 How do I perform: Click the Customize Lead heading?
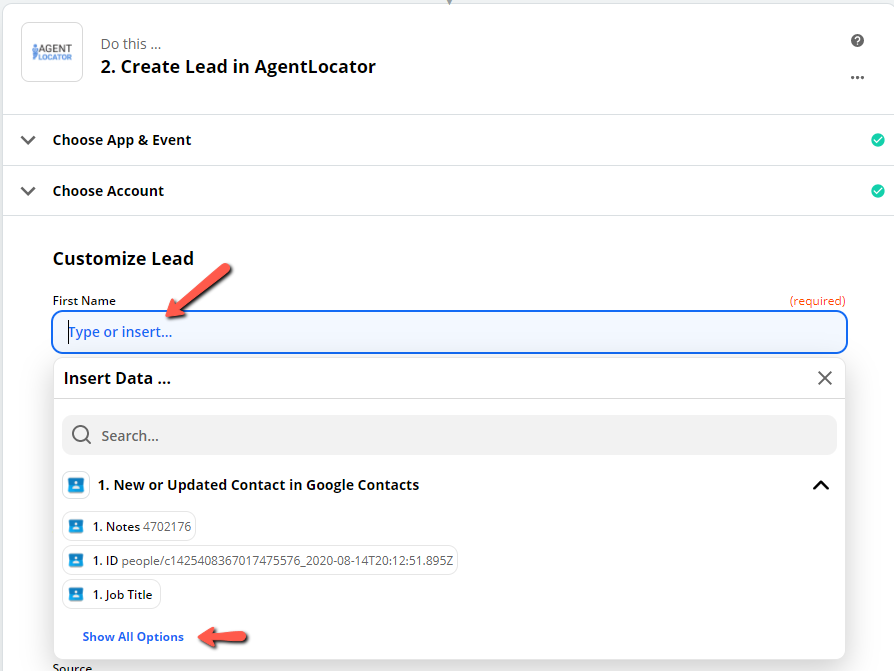(x=123, y=259)
